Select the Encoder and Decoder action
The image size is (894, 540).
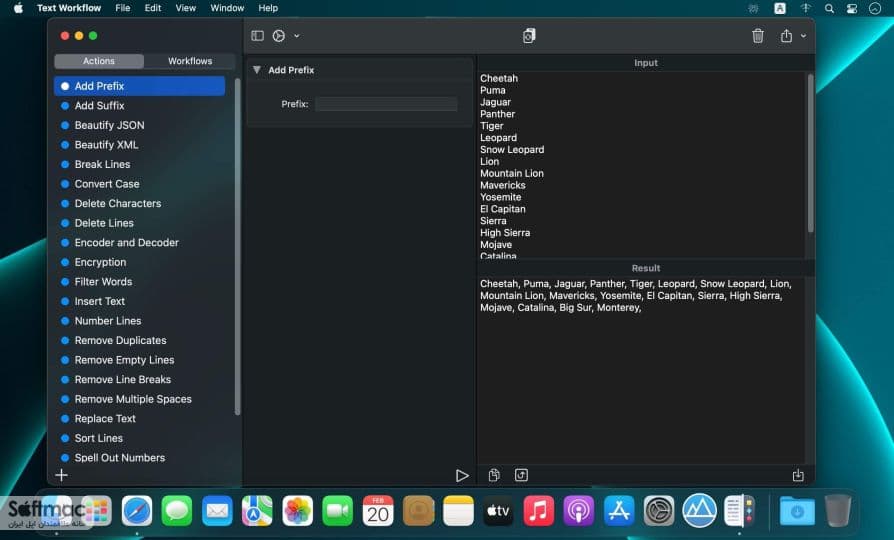140,242
